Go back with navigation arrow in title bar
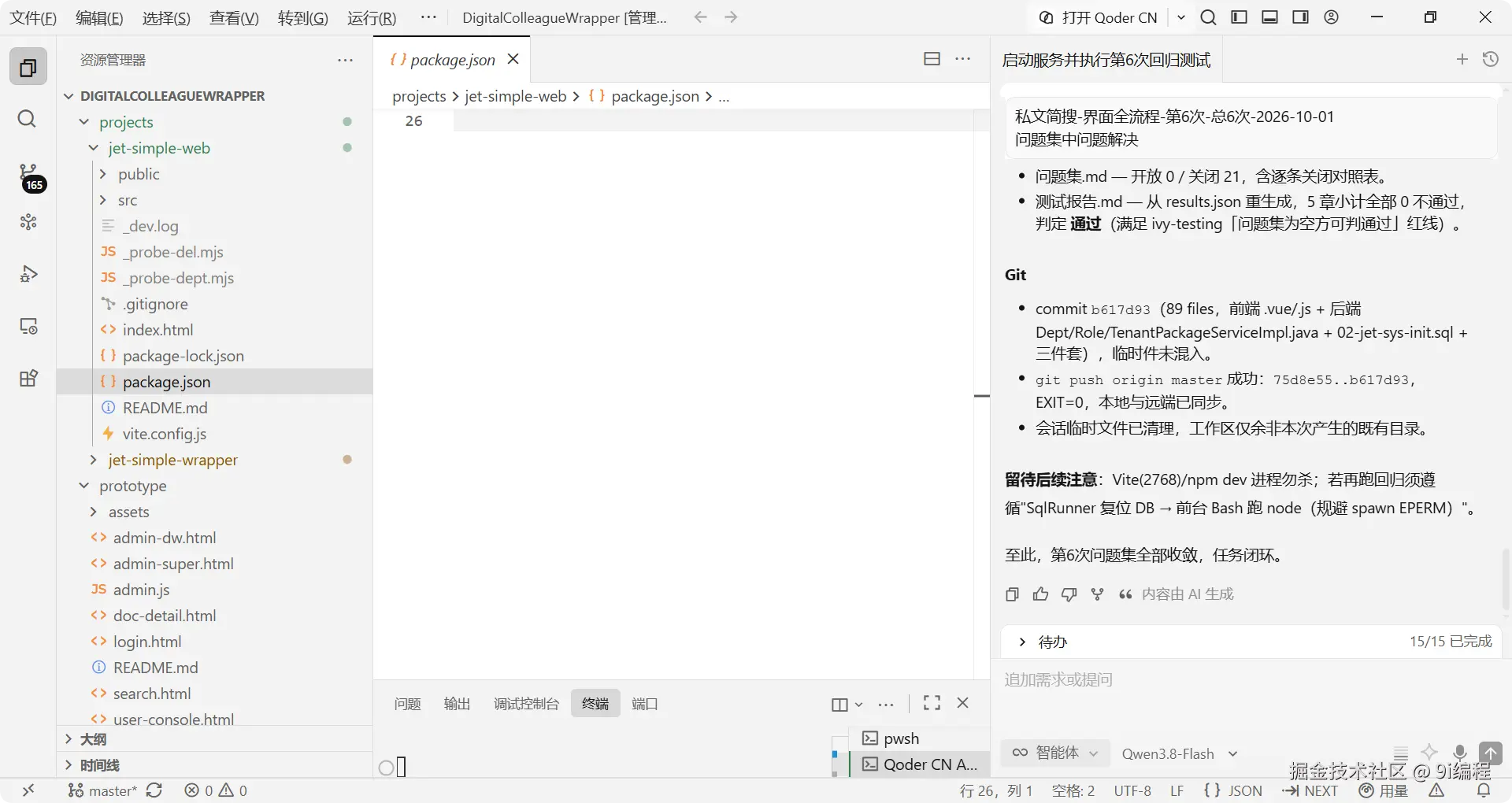The height and width of the screenshot is (803, 1512). pos(700,17)
